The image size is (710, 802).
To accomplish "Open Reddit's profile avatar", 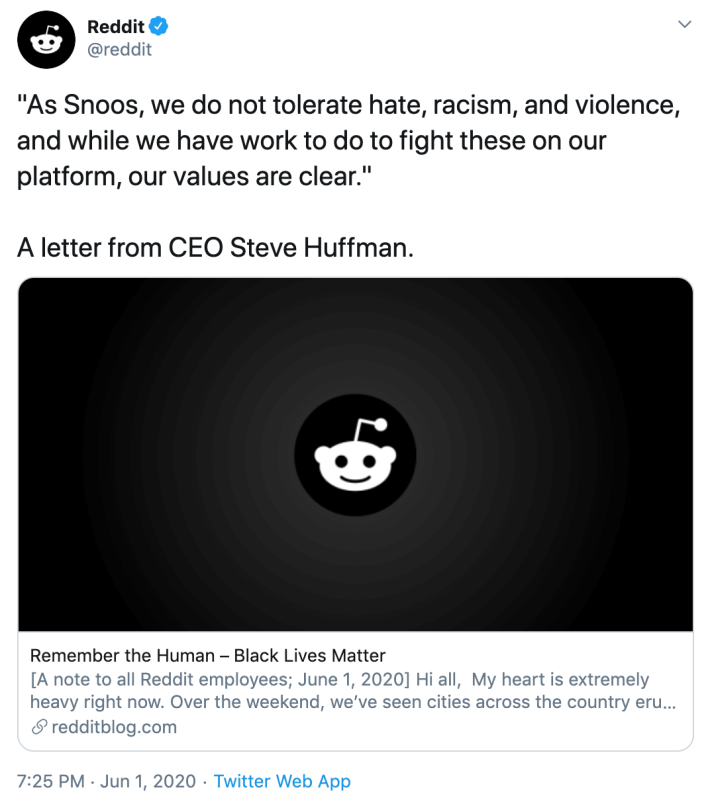I will [x=47, y=39].
